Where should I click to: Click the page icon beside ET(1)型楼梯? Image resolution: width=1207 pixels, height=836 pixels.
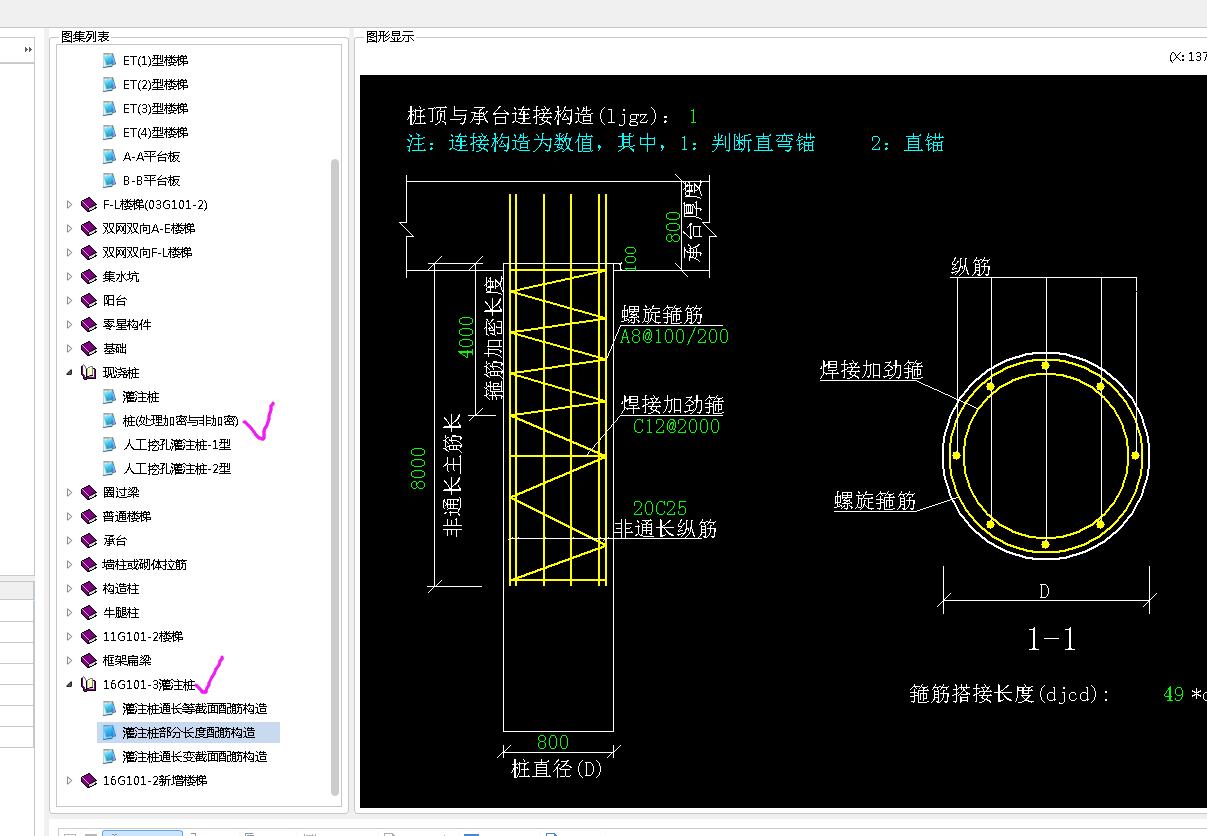point(109,60)
